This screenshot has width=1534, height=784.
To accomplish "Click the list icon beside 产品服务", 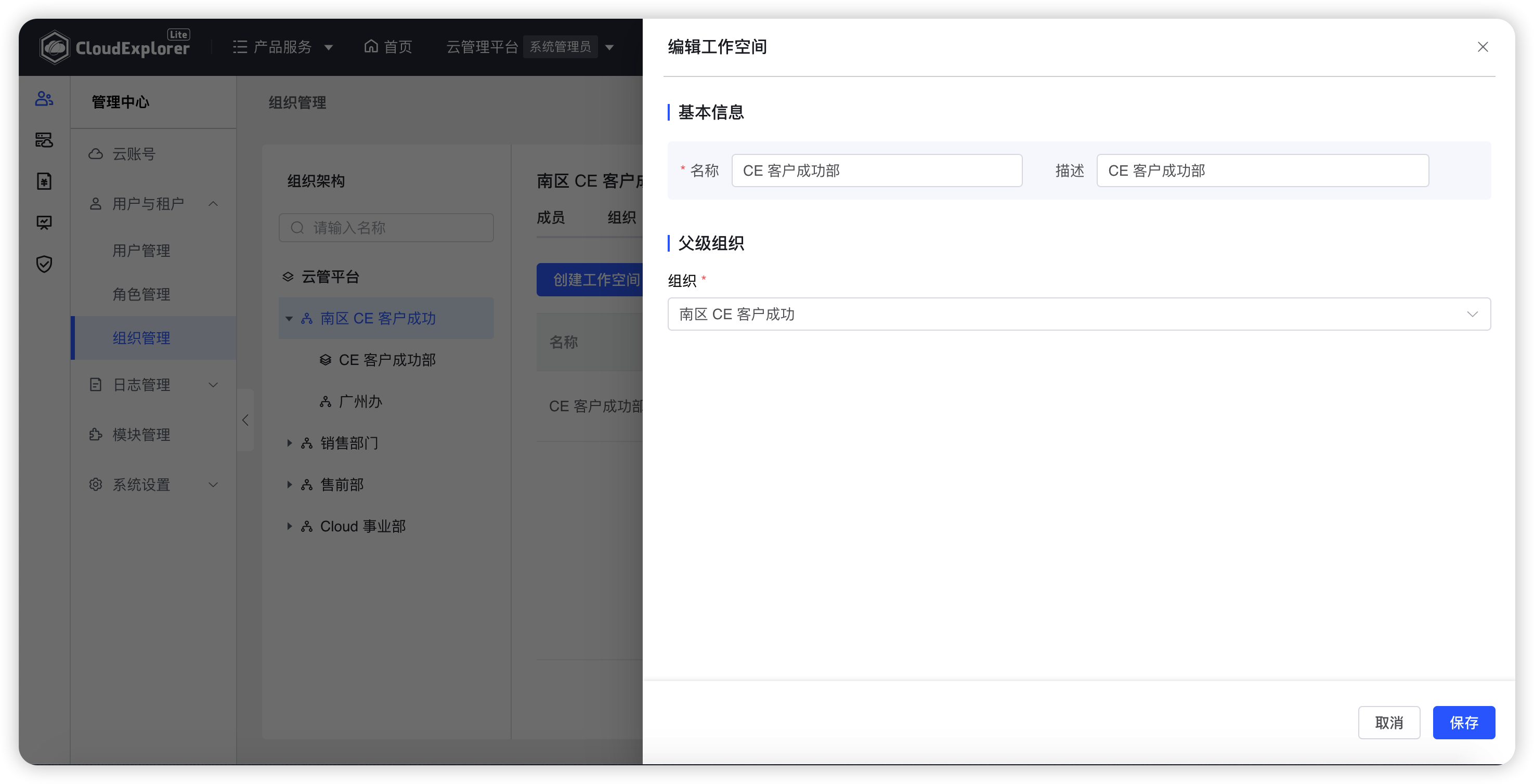I will click(x=240, y=46).
